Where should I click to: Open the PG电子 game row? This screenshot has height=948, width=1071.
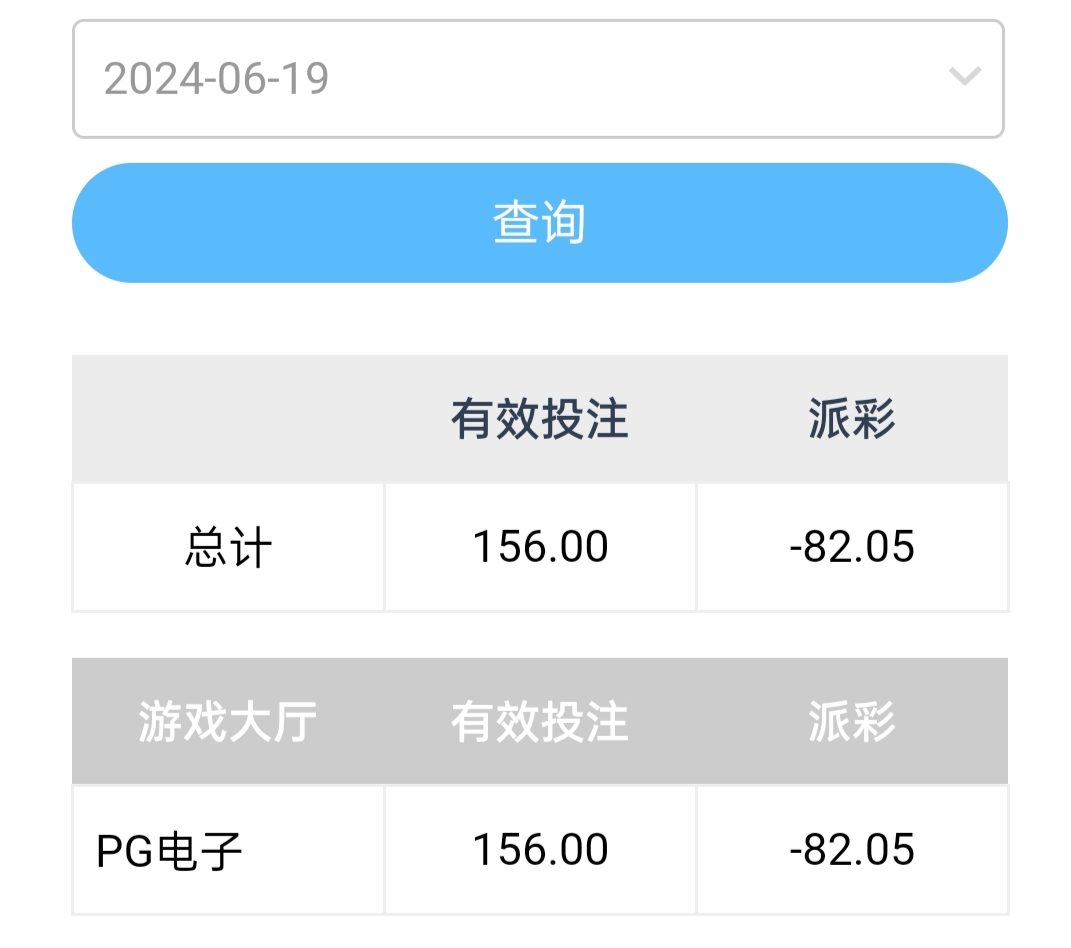tap(170, 851)
